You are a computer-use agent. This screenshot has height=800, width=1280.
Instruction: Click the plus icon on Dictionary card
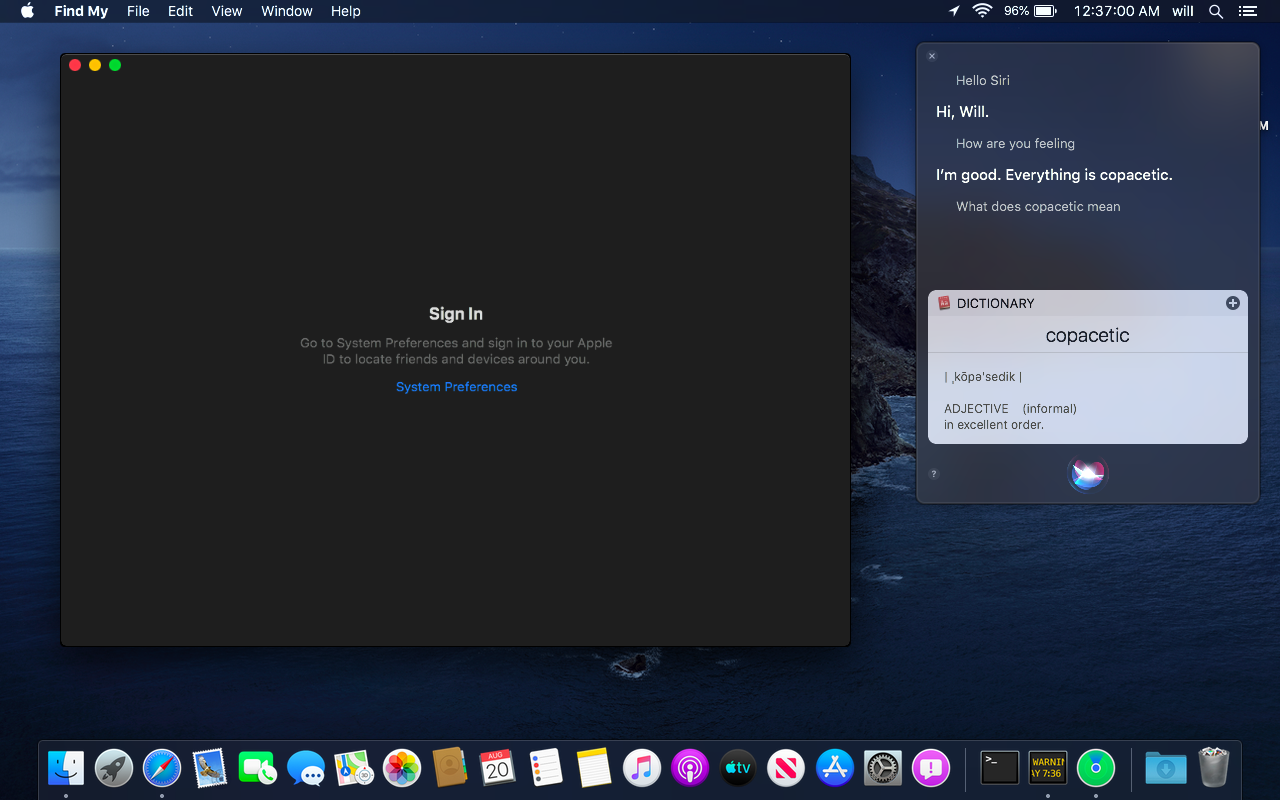[x=1232, y=303]
